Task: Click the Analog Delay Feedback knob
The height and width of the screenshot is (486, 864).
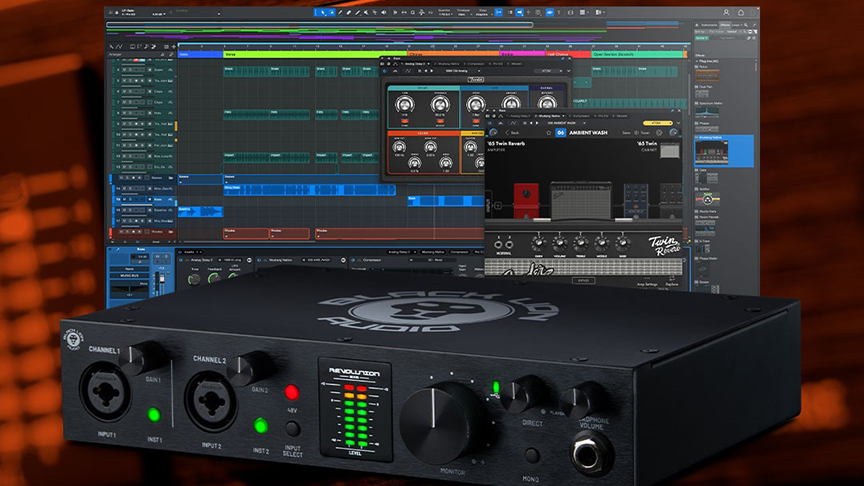Action: click(x=439, y=105)
